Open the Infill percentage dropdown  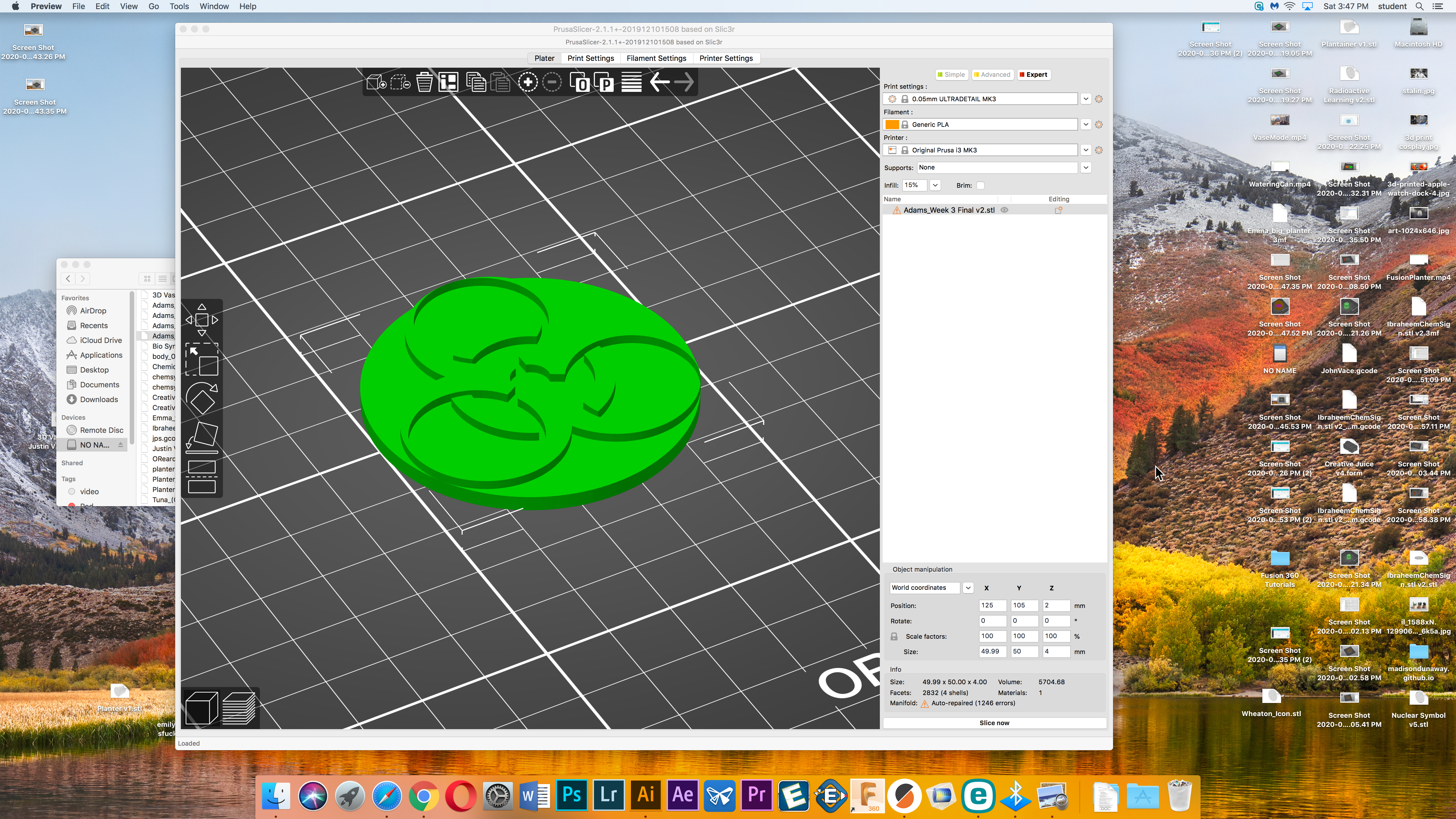coord(935,185)
